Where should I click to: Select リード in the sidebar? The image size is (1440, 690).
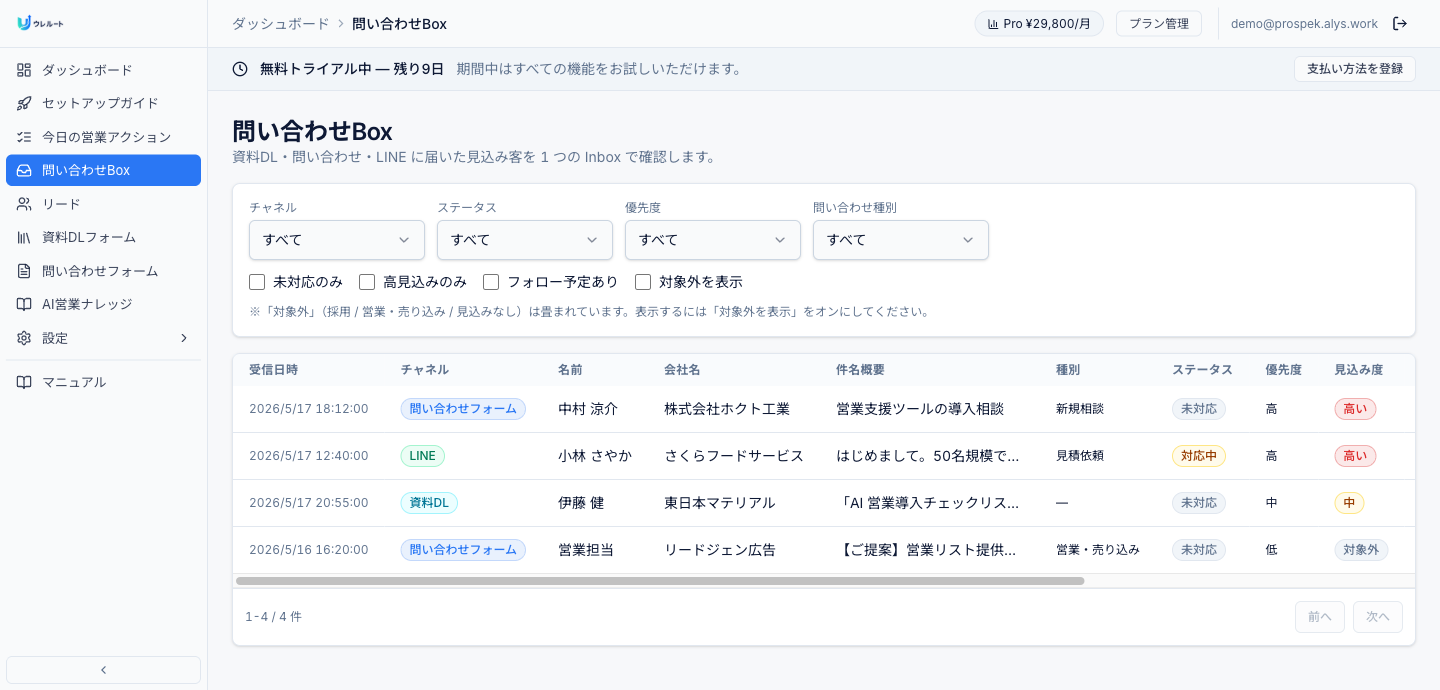[x=103, y=204]
